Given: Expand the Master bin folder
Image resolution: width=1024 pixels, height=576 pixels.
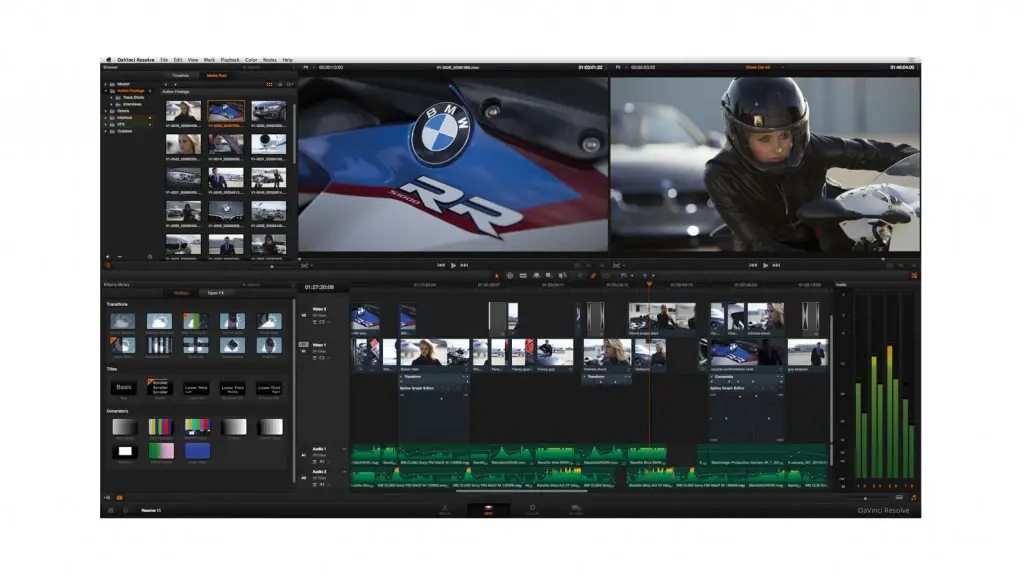Looking at the screenshot, I should point(106,84).
